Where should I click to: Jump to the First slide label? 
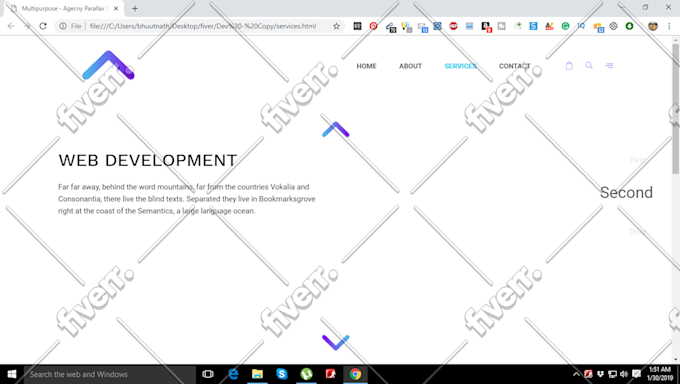pyautogui.click(x=638, y=160)
